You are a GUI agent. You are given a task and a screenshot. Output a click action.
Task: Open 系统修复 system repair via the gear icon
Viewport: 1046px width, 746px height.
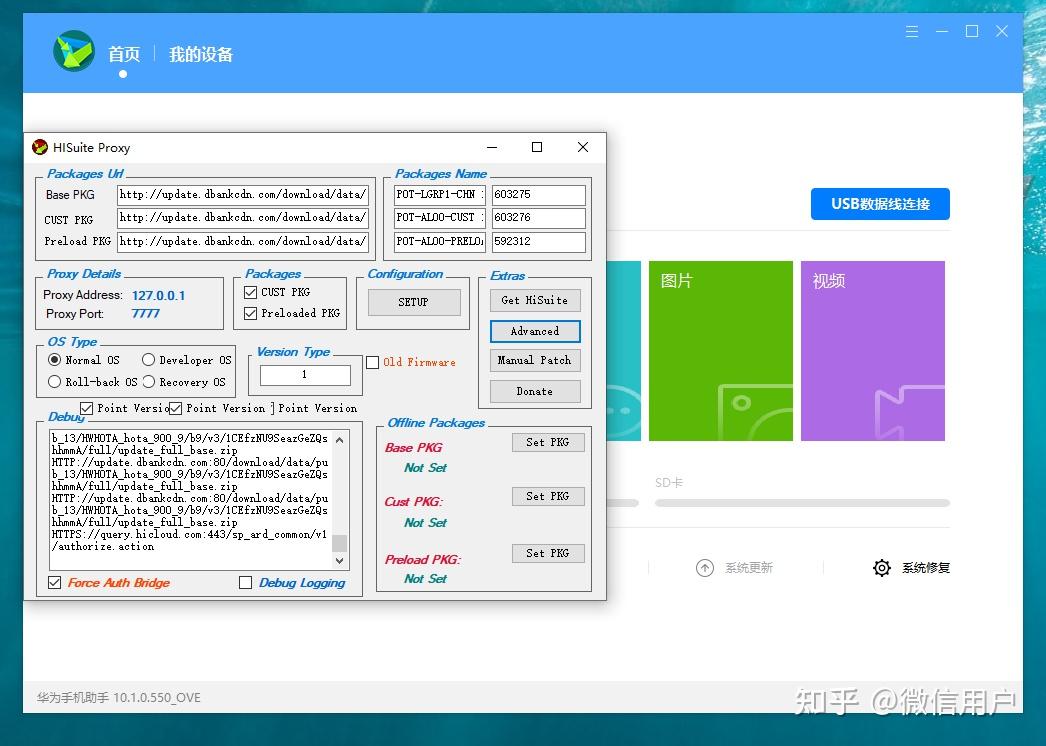point(881,567)
